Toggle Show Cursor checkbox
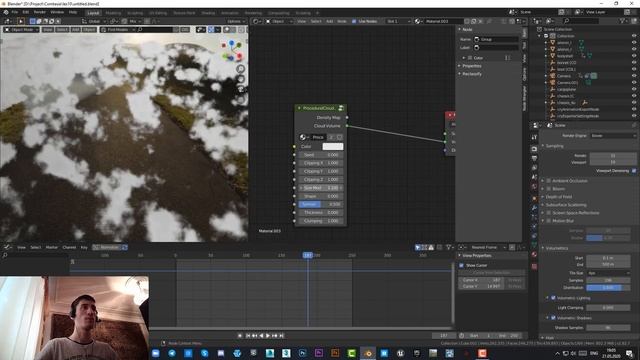640x360 pixels. tap(462, 265)
